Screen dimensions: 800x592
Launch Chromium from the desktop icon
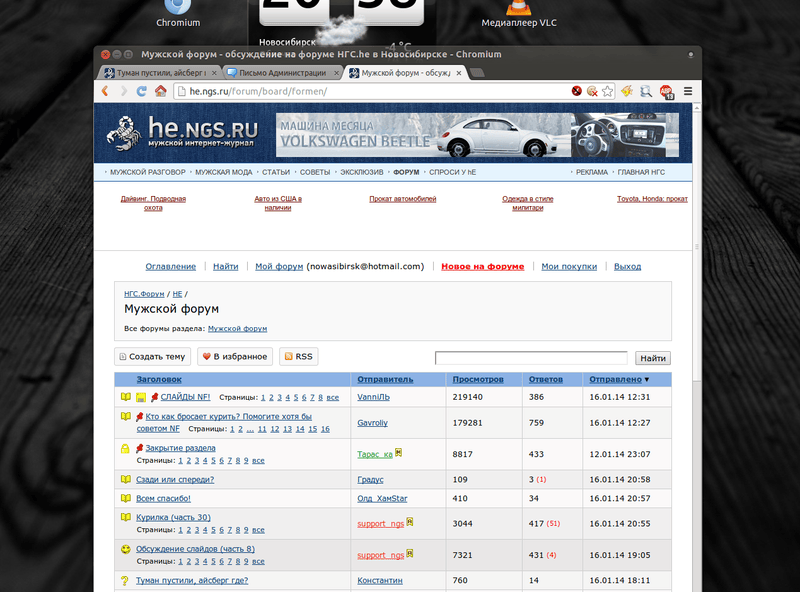pyautogui.click(x=178, y=13)
